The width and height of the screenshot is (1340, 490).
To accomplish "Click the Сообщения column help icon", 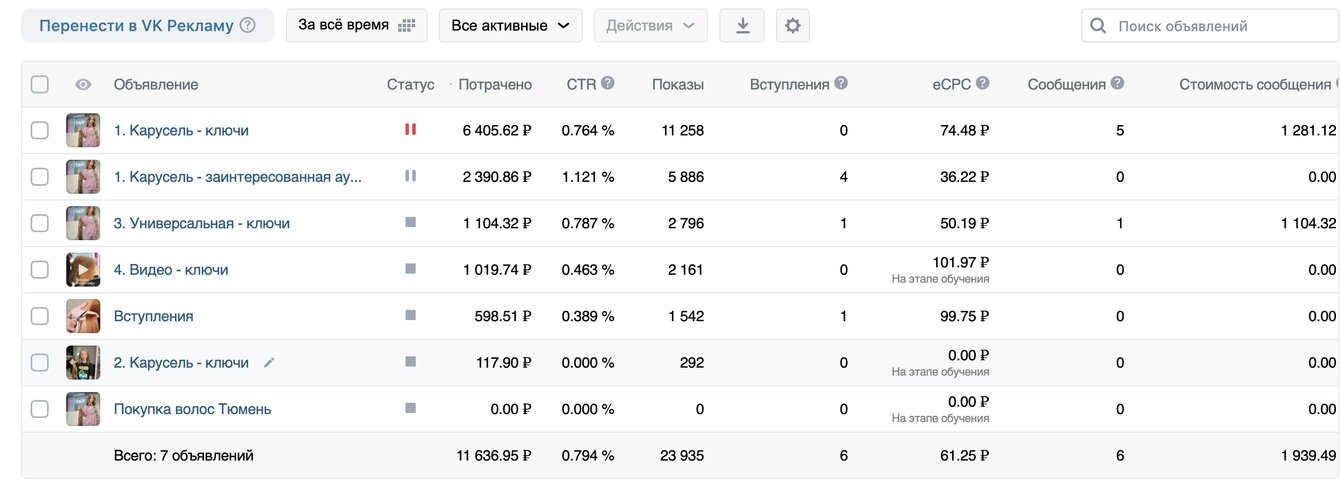I will (x=1117, y=84).
